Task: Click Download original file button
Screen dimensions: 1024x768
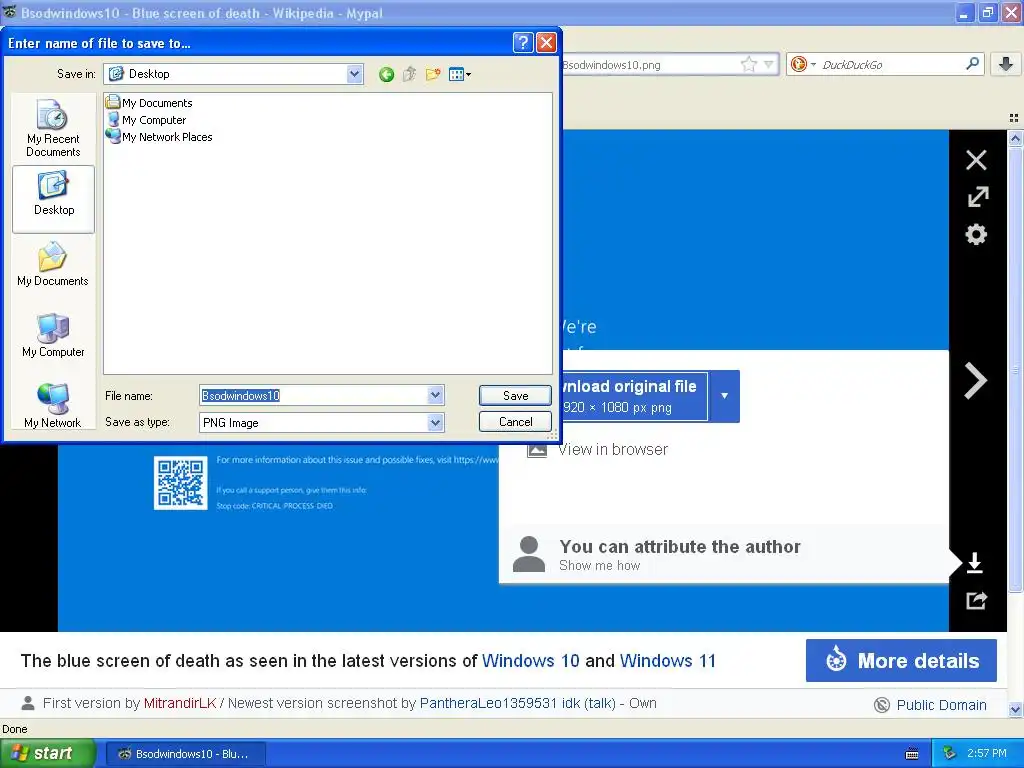Action: pos(635,396)
